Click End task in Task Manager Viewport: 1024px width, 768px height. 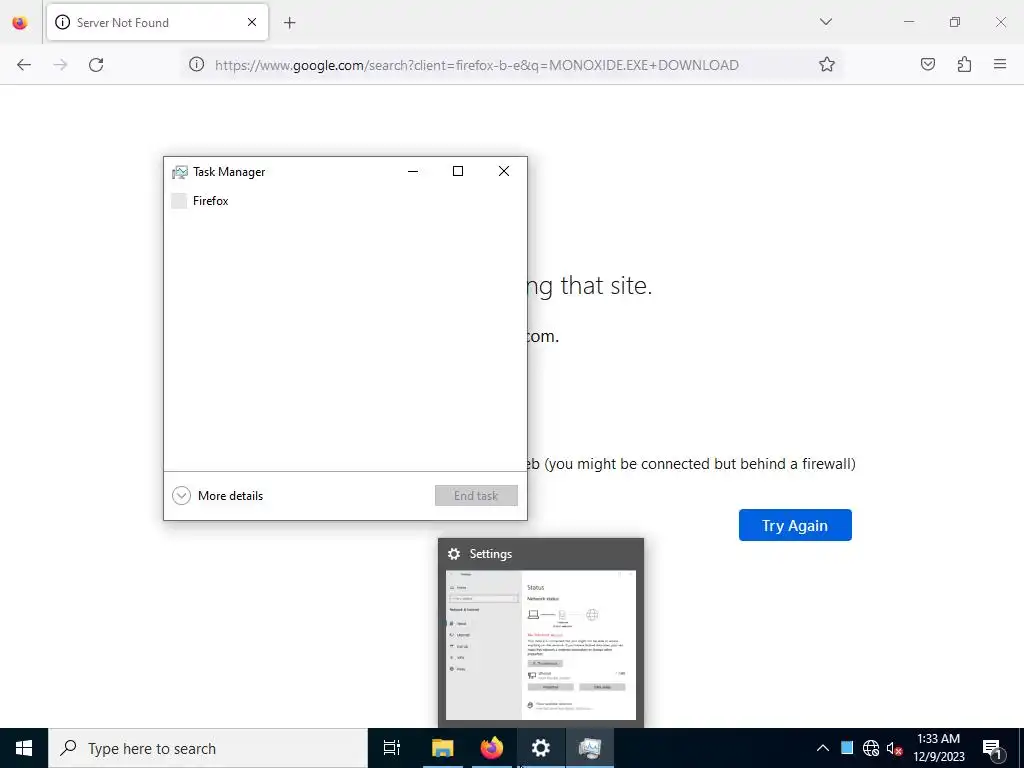476,496
